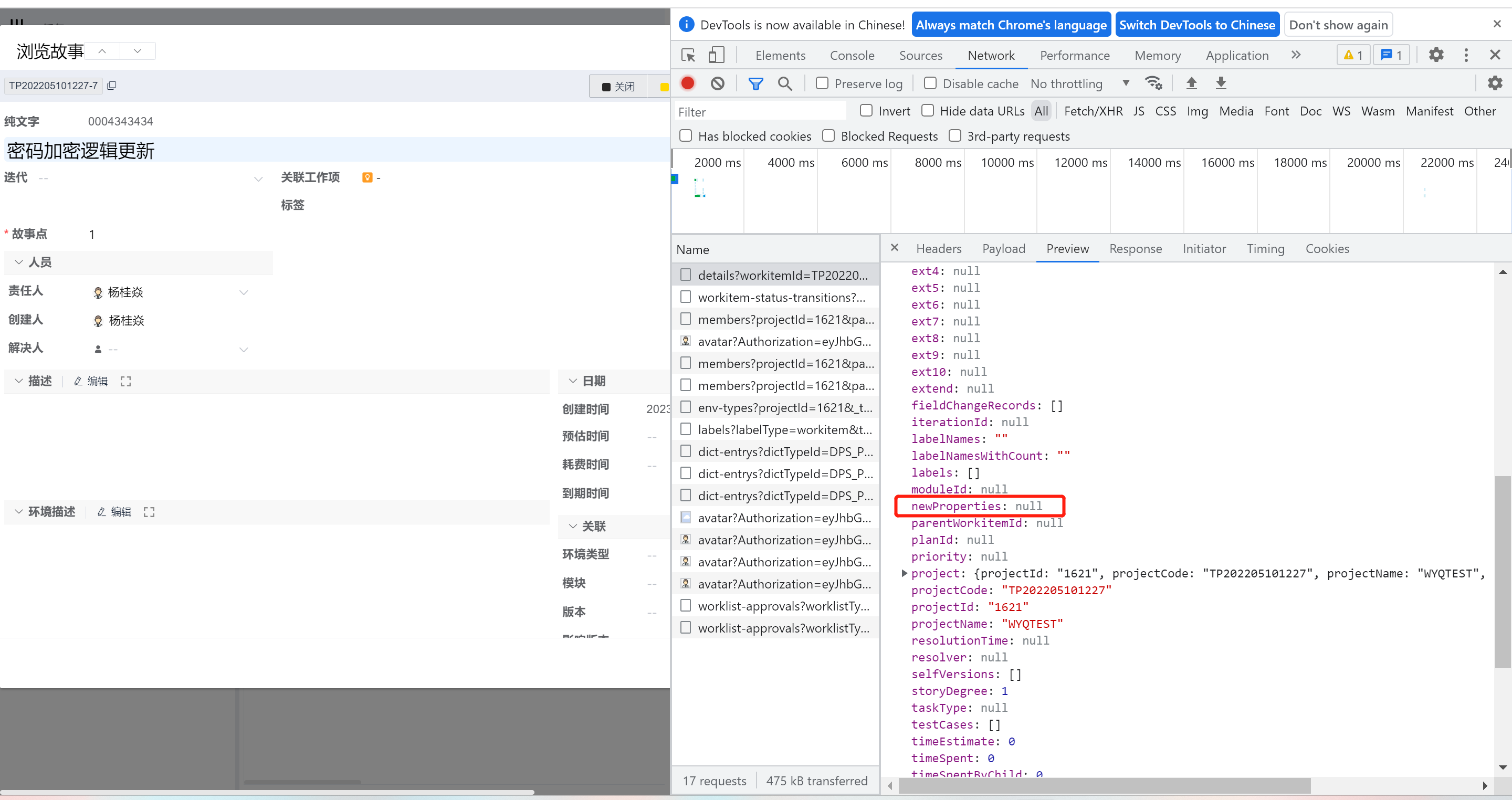Toggle the network filter funnel icon
The height and width of the screenshot is (800, 1512).
point(755,83)
